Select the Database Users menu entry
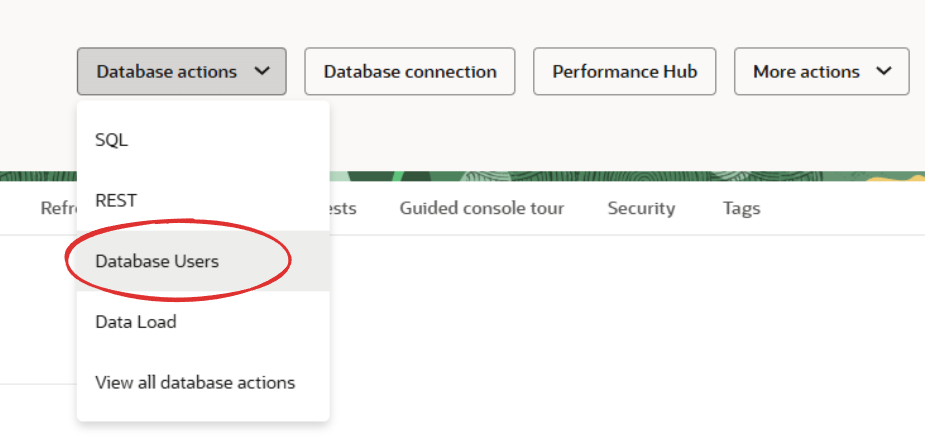 pos(157,261)
